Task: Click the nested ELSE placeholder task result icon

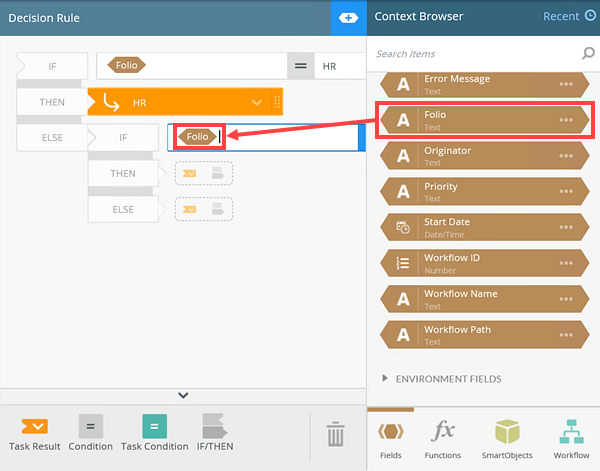Action: coord(189,210)
